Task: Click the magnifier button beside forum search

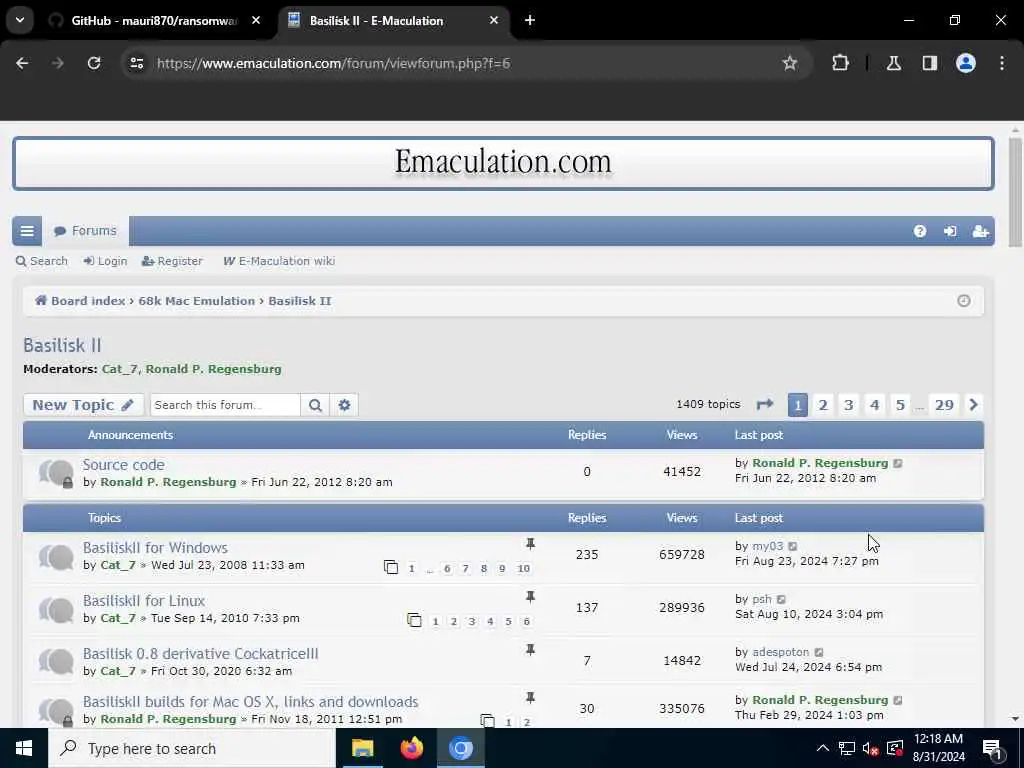Action: 315,405
